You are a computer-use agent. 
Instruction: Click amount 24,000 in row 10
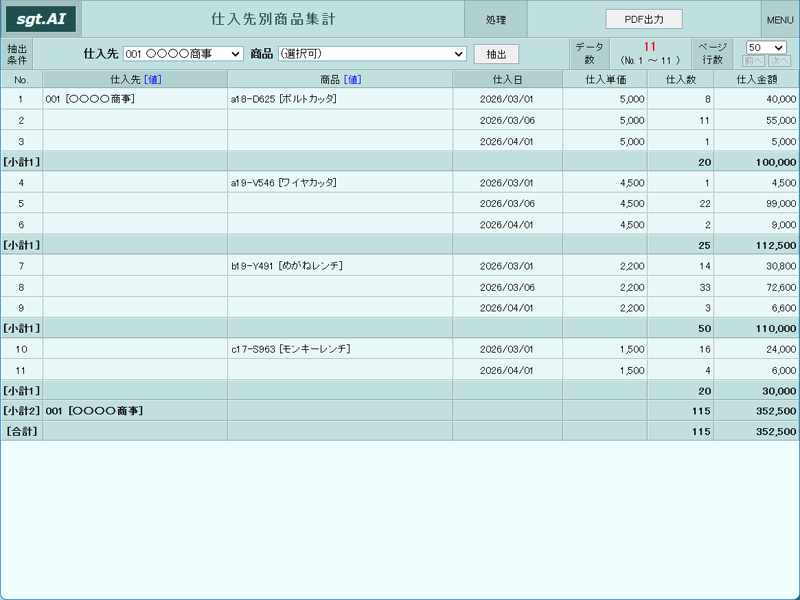coord(781,349)
